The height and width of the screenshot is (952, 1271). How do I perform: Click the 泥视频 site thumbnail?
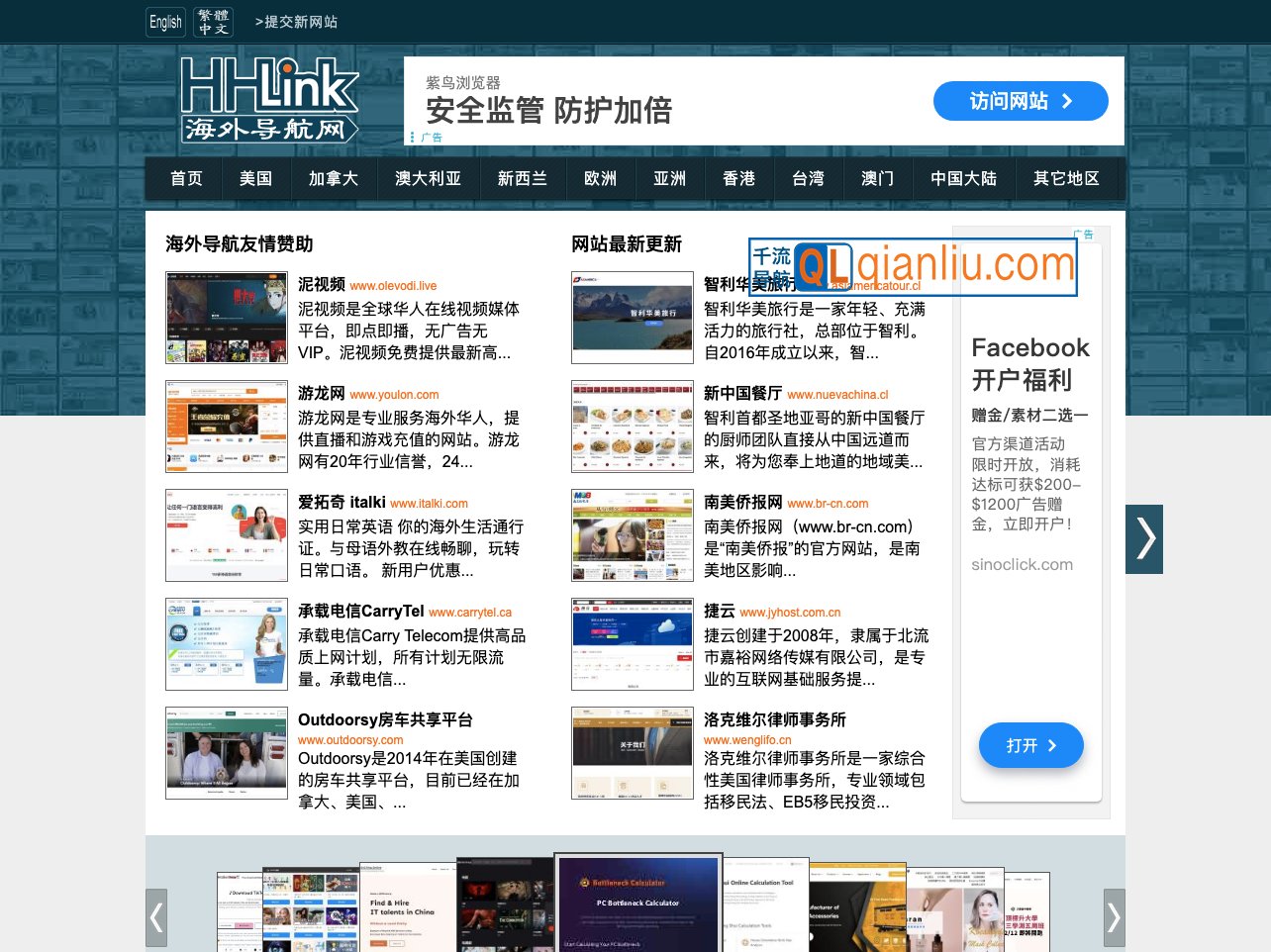point(226,317)
